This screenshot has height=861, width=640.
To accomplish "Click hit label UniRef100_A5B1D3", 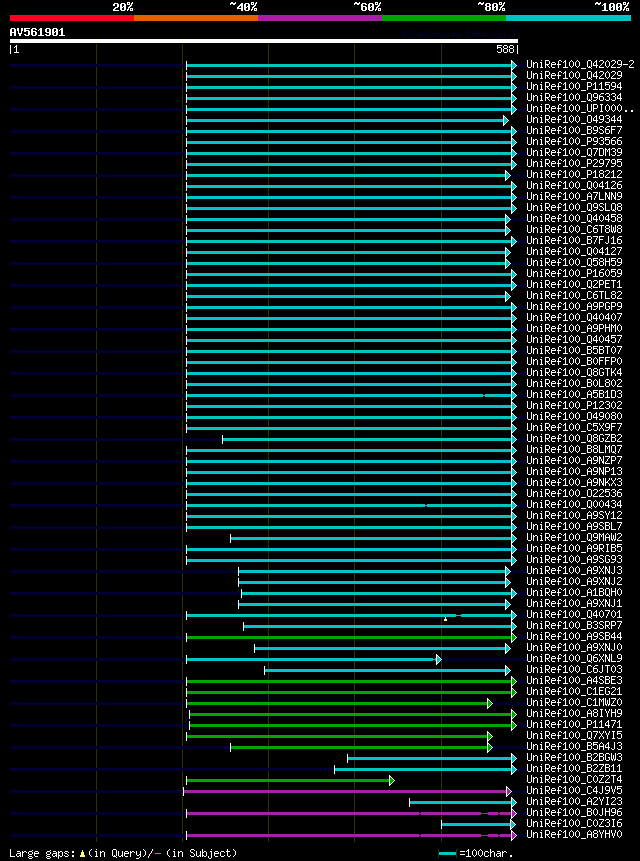I will (x=574, y=394).
